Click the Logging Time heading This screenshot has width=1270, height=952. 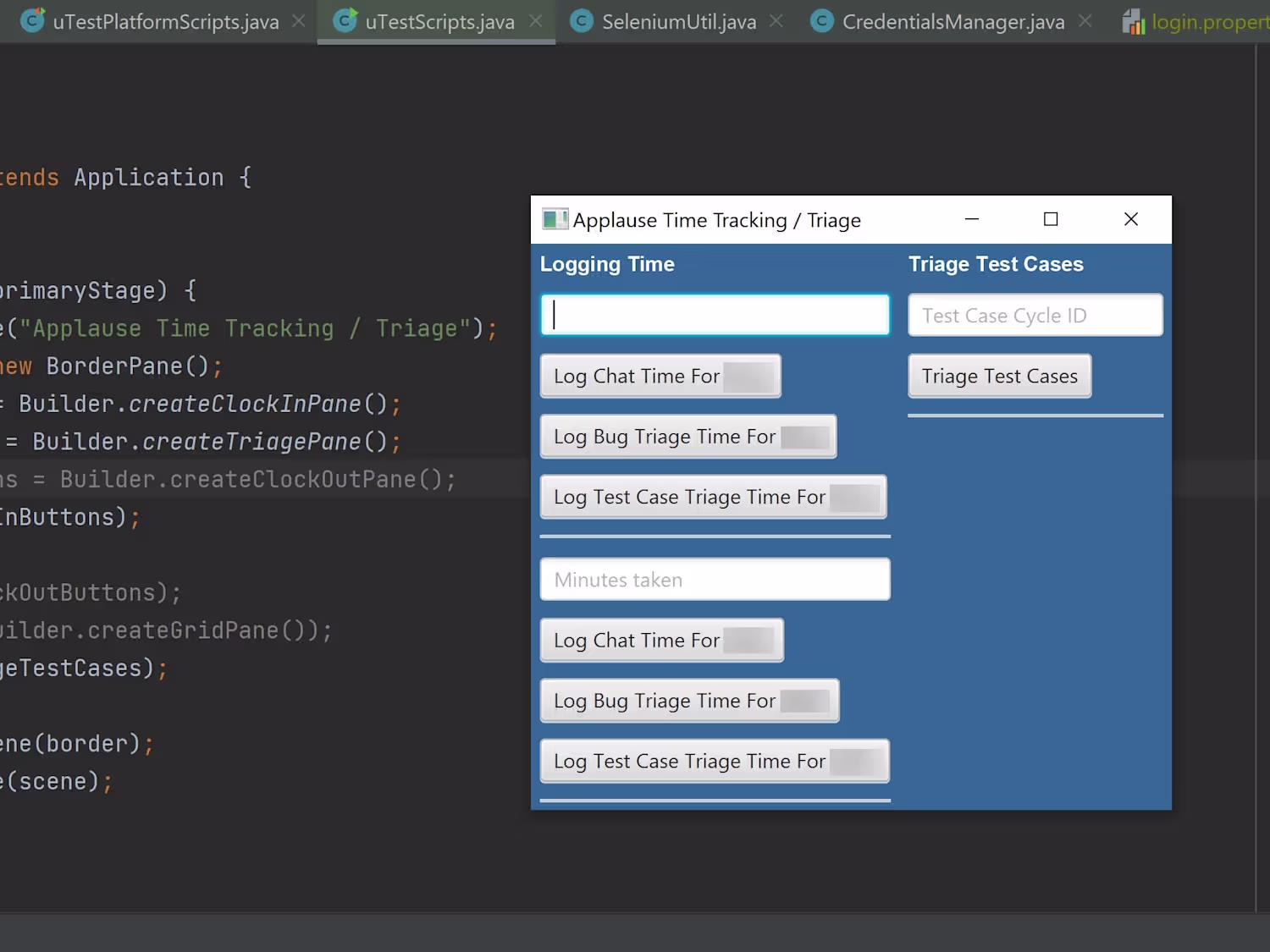[607, 265]
